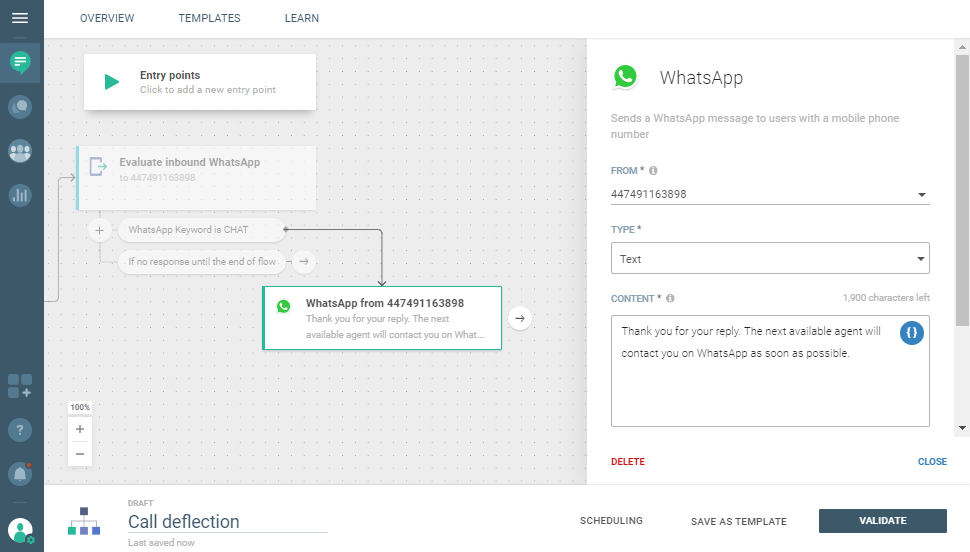Open the People sidebar icon
970x552 pixels.
(20, 151)
